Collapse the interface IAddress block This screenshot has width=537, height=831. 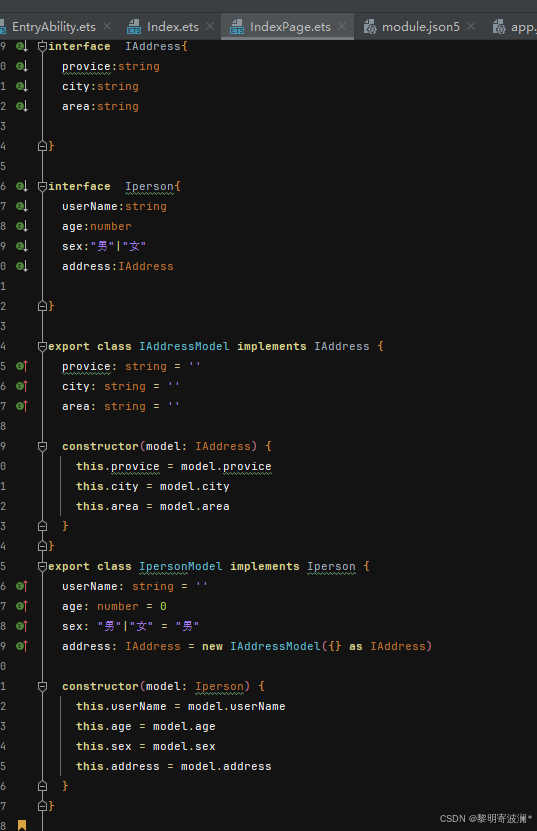pos(42,47)
